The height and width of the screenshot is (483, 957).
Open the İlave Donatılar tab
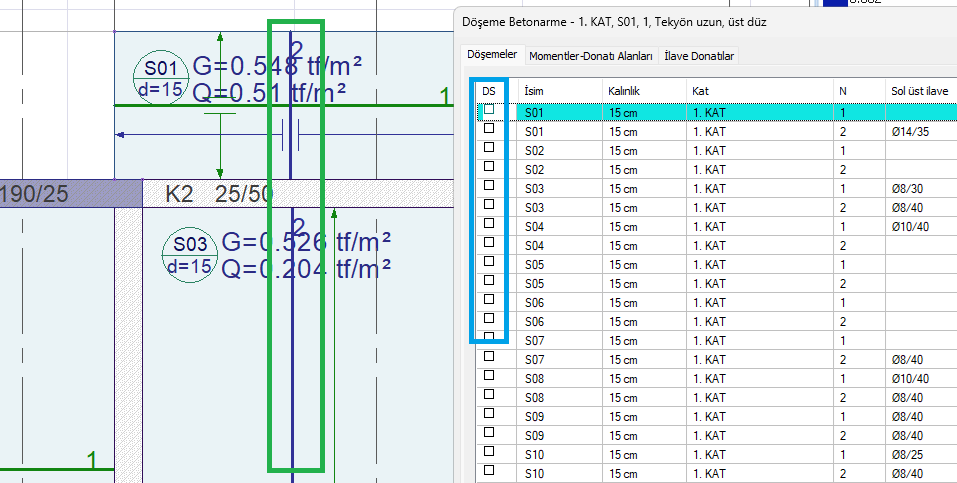(x=699, y=56)
